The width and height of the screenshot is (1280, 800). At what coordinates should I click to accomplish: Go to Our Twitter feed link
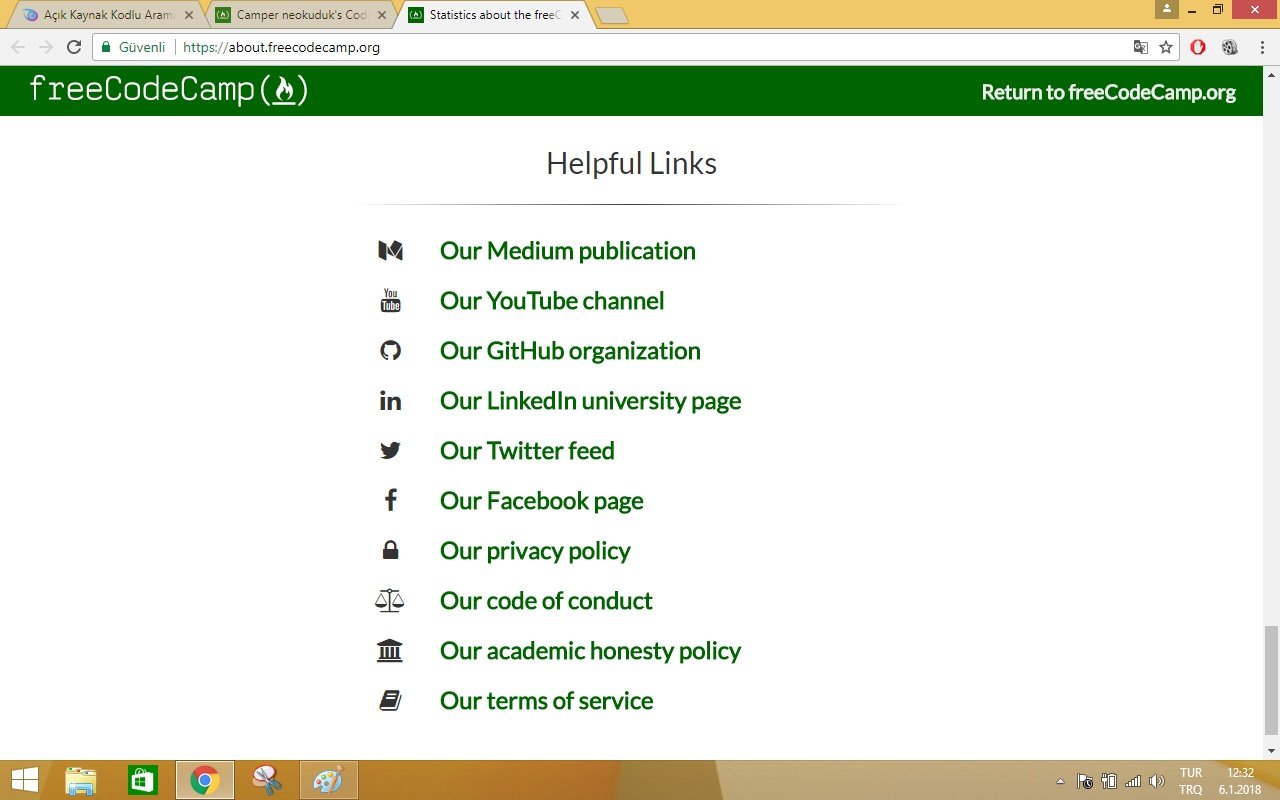(x=527, y=451)
